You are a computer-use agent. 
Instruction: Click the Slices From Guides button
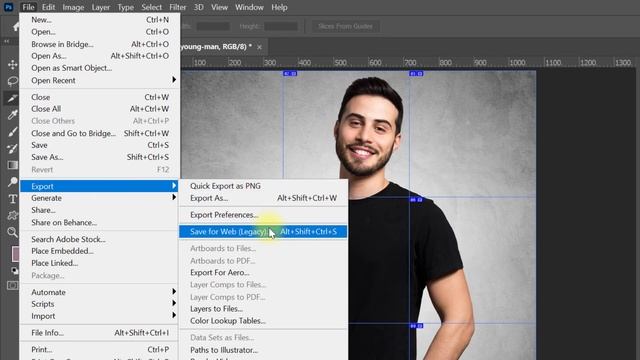(x=345, y=27)
